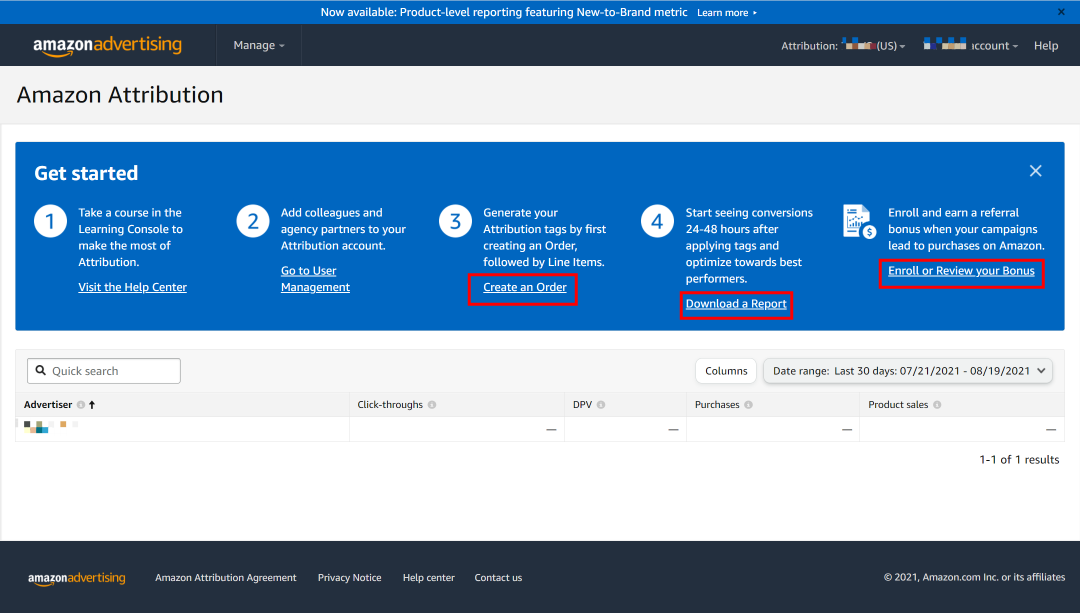
Task: Click the Contact us footer link
Action: coord(498,578)
